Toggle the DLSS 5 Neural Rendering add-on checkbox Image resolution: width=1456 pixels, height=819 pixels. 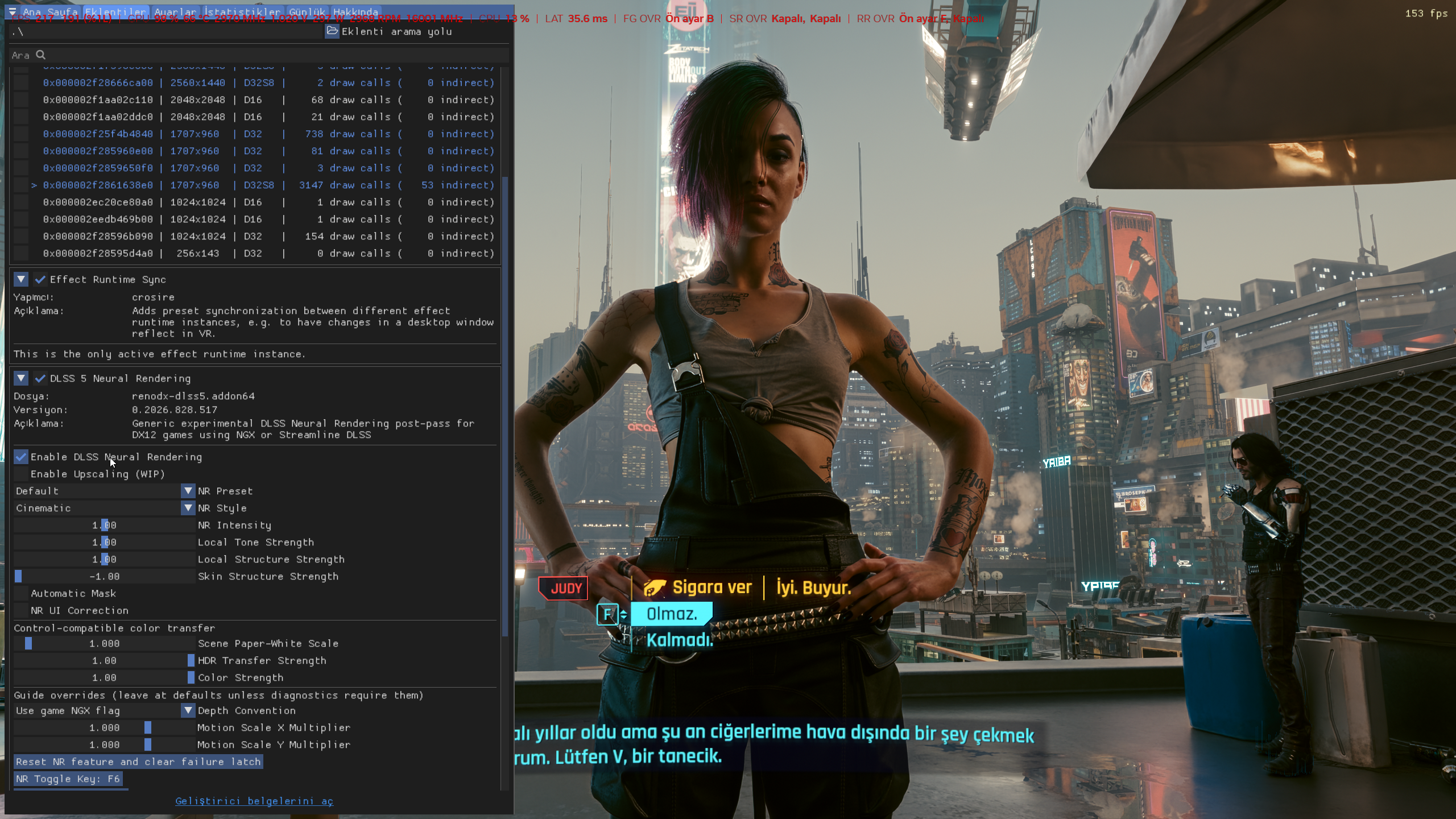40,378
